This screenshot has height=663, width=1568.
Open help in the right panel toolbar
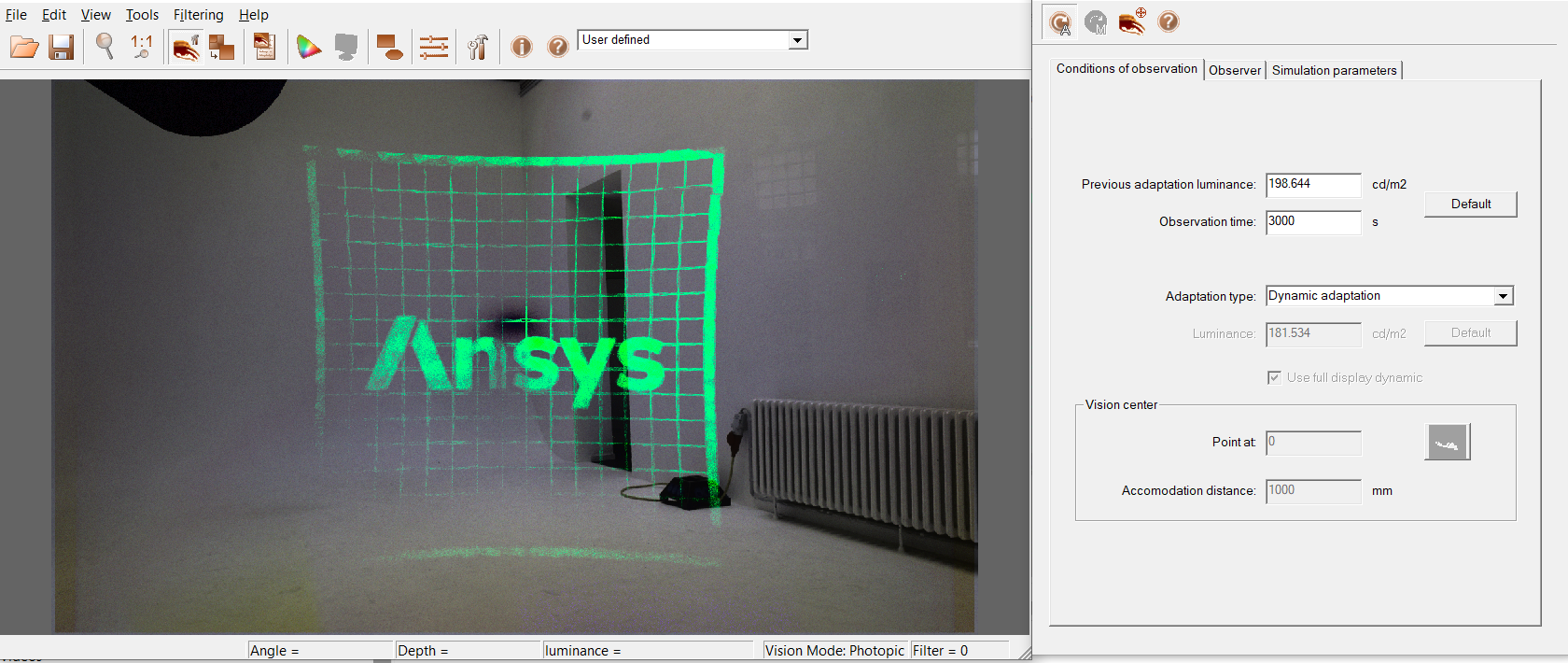click(1169, 21)
